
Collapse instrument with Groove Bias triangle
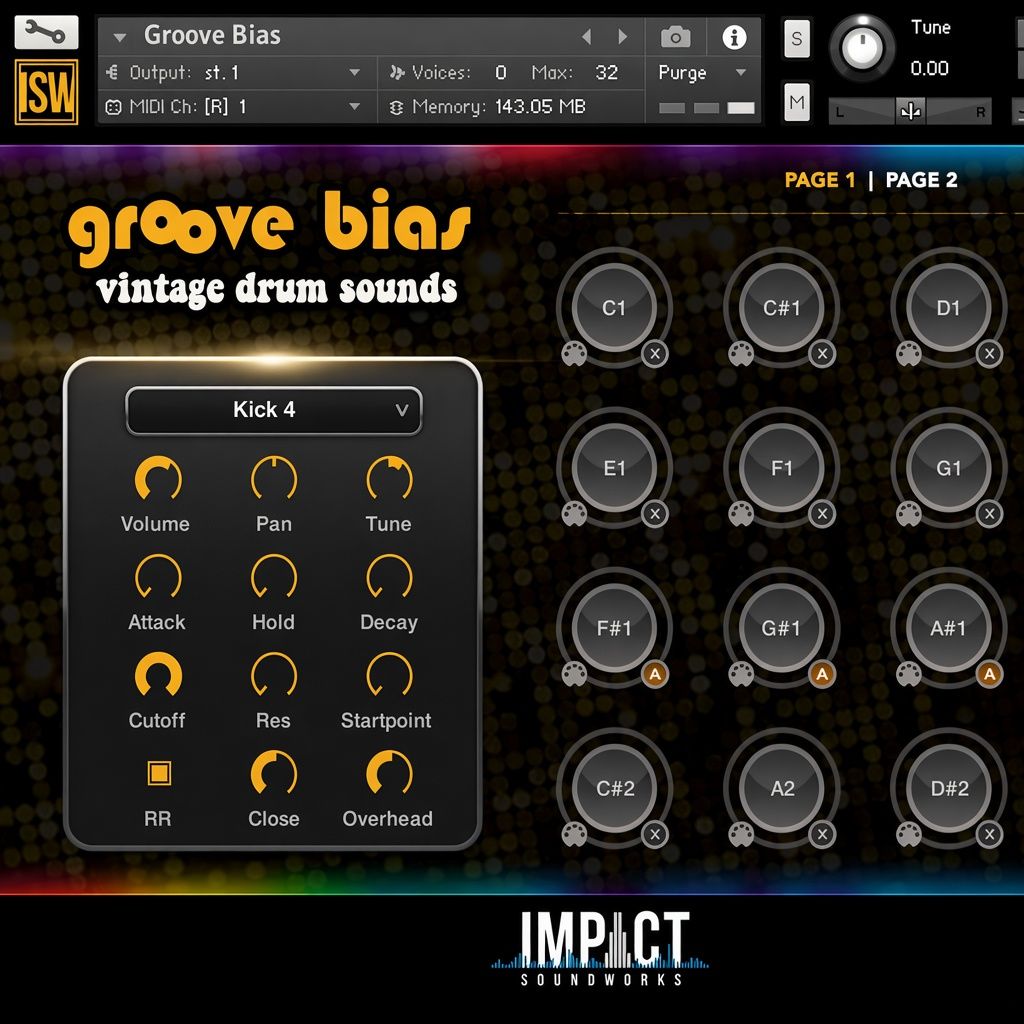[x=120, y=37]
